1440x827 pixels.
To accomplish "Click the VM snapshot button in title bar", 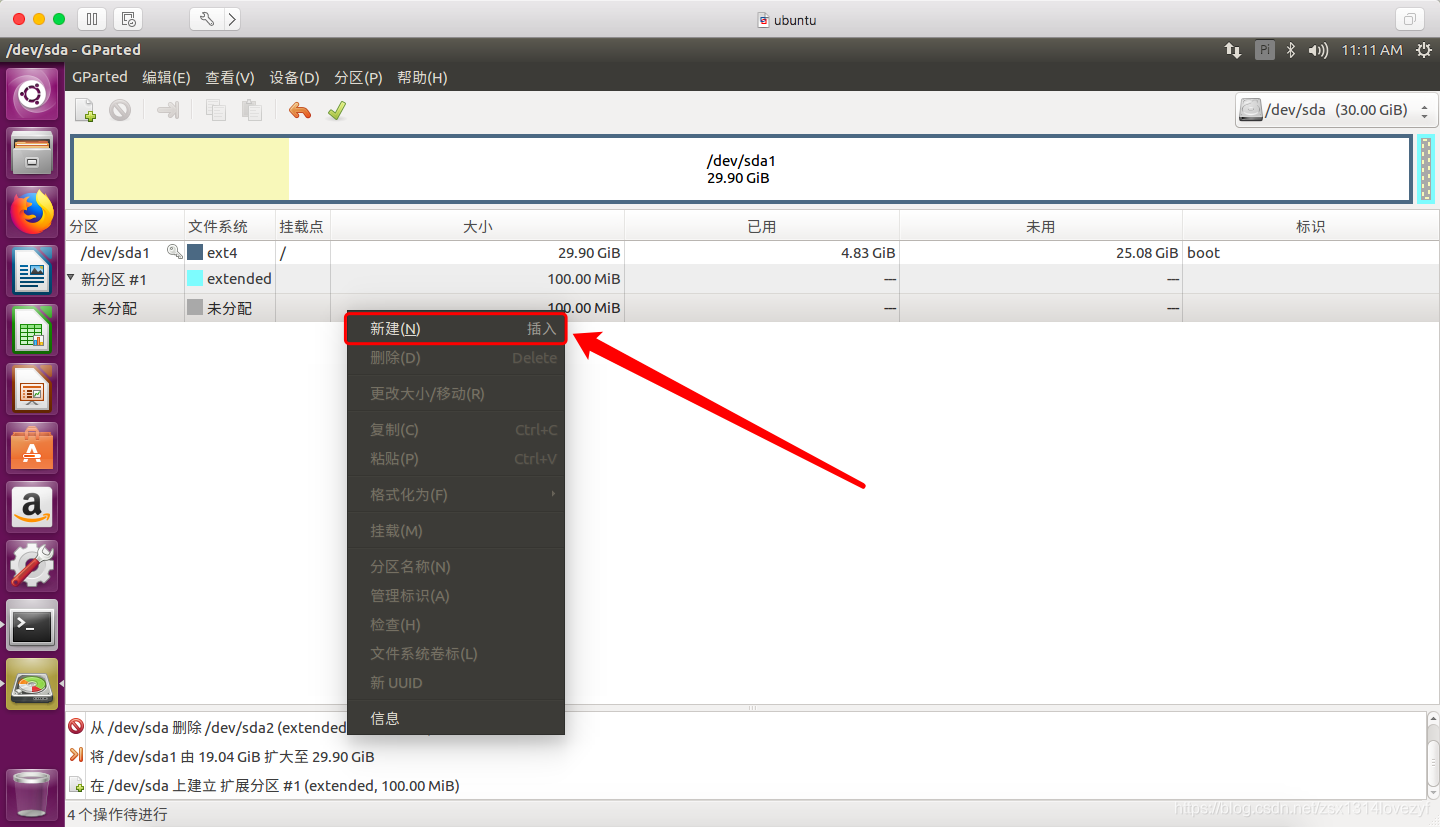I will (128, 19).
